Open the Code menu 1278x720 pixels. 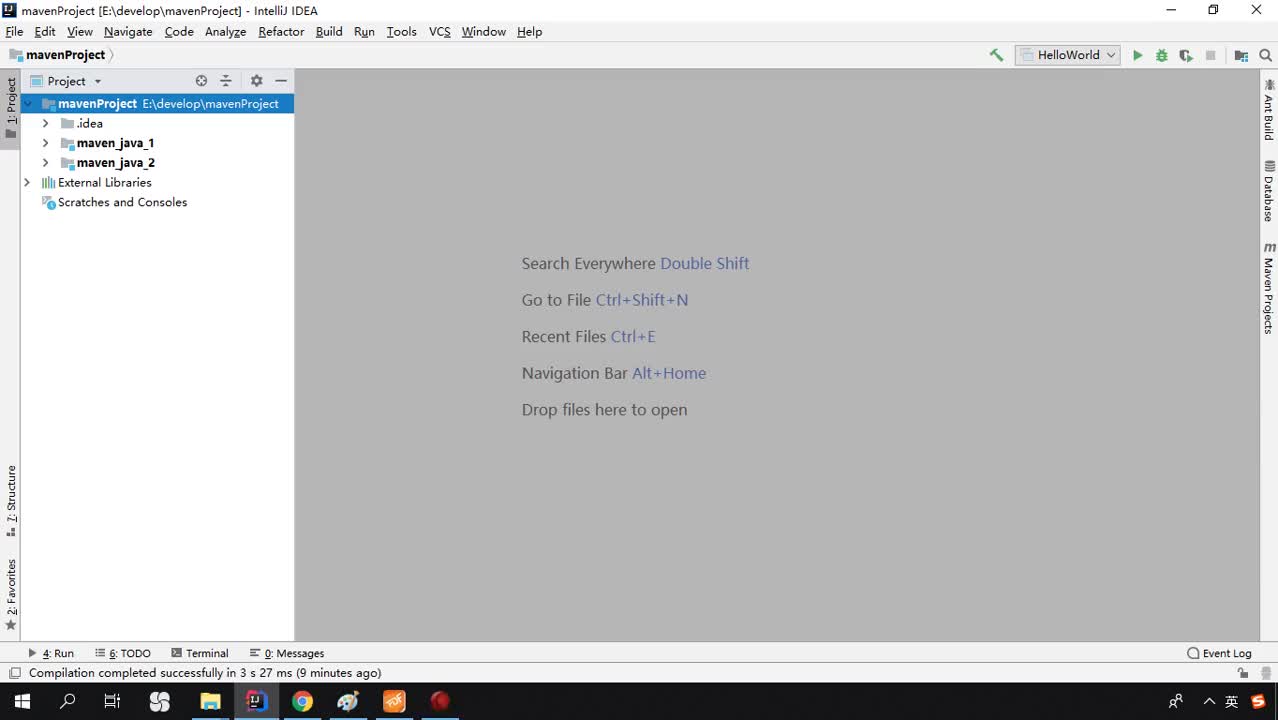(x=179, y=32)
